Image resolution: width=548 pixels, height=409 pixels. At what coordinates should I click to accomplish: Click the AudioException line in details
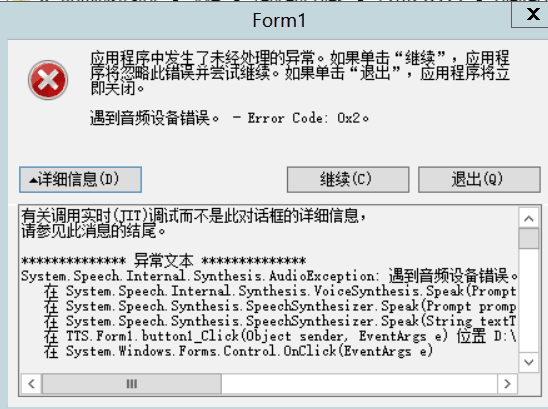(269, 276)
